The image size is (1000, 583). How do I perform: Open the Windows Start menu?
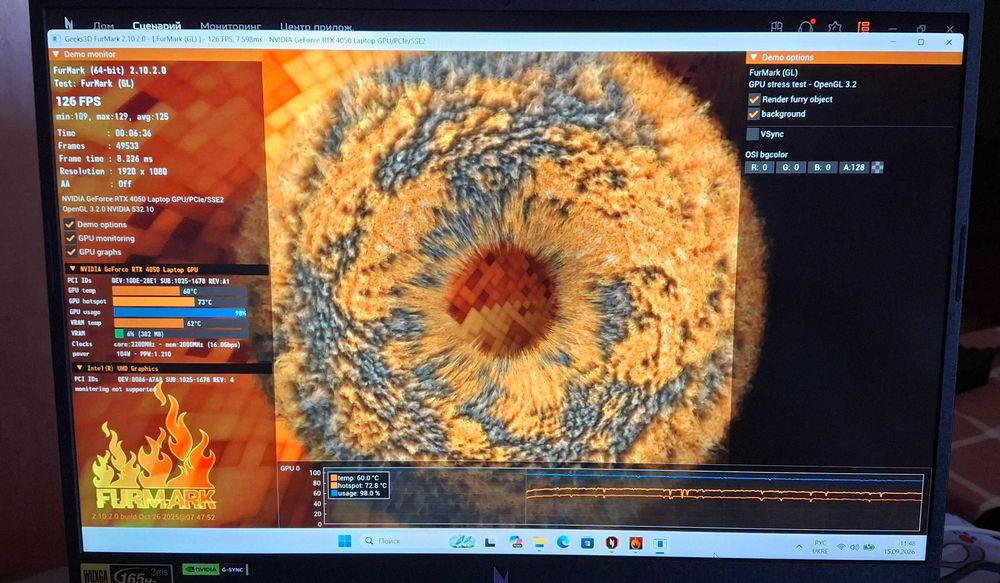(x=344, y=542)
